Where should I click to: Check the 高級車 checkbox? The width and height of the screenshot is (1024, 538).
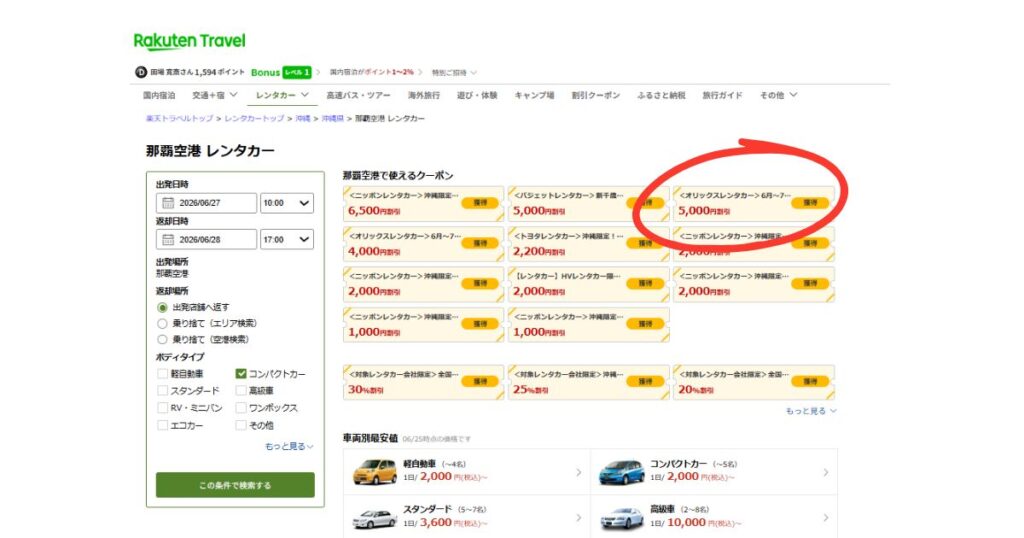tap(241, 391)
